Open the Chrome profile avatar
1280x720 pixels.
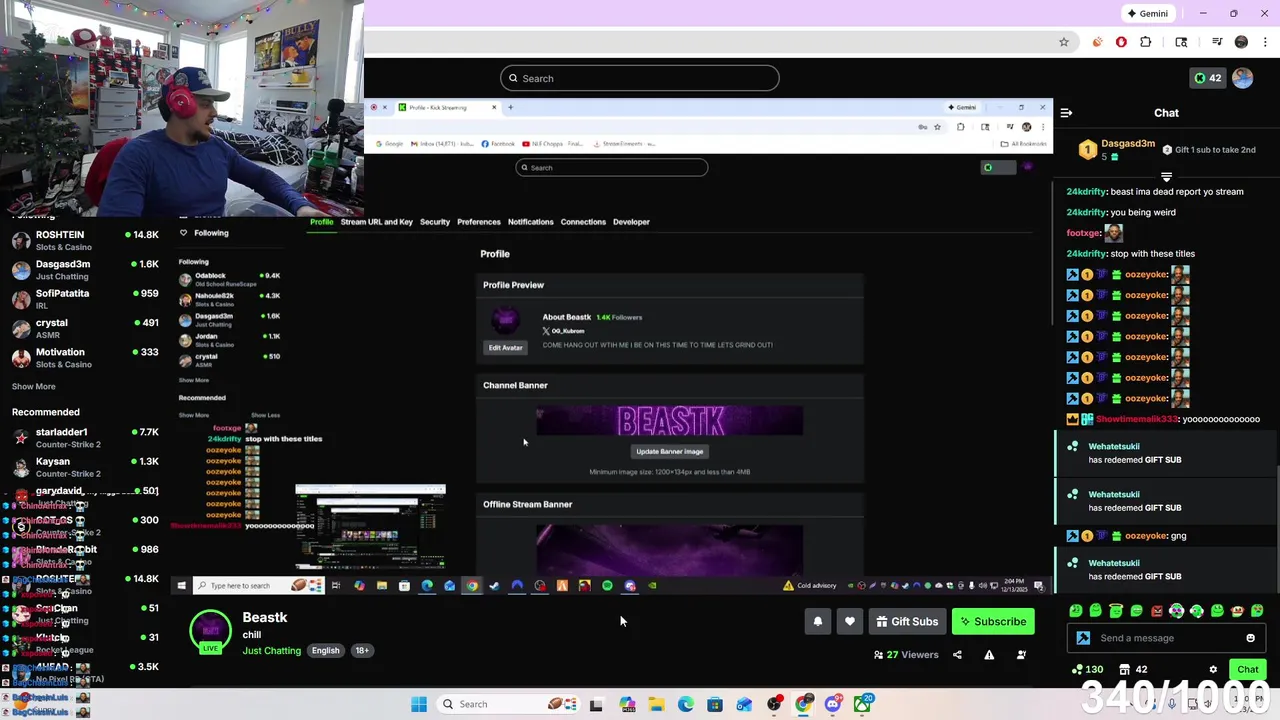(x=1241, y=42)
